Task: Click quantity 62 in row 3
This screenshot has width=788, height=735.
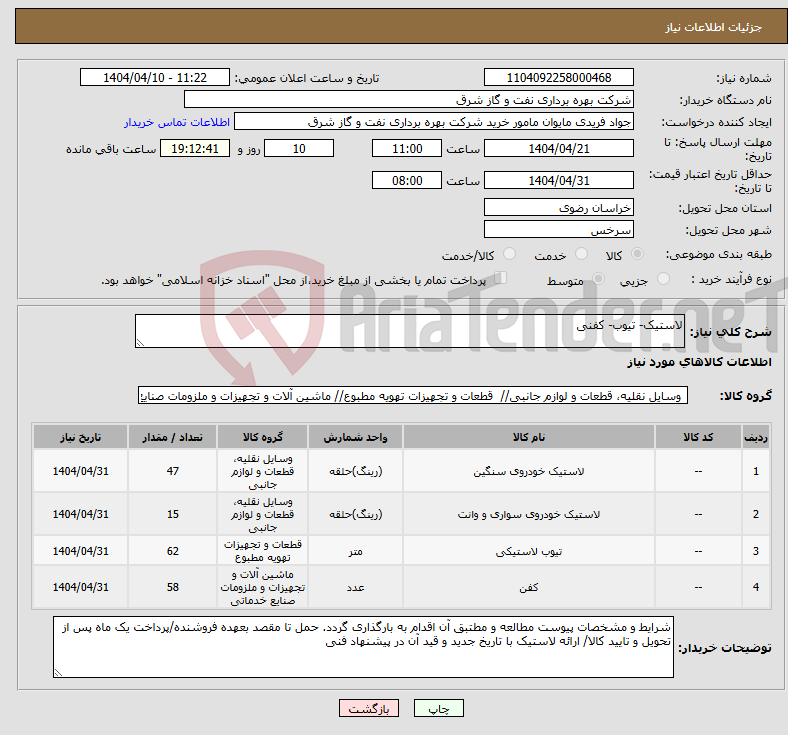Action: (172, 551)
